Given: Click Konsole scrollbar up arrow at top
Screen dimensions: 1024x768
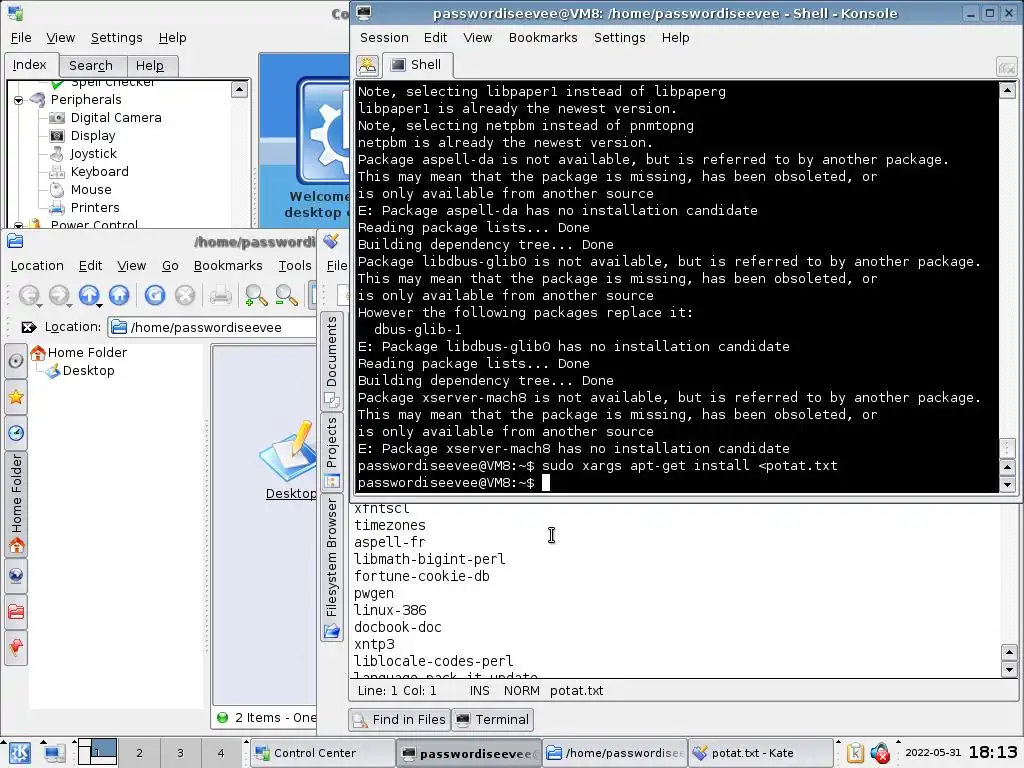Looking at the screenshot, I should coord(1007,91).
